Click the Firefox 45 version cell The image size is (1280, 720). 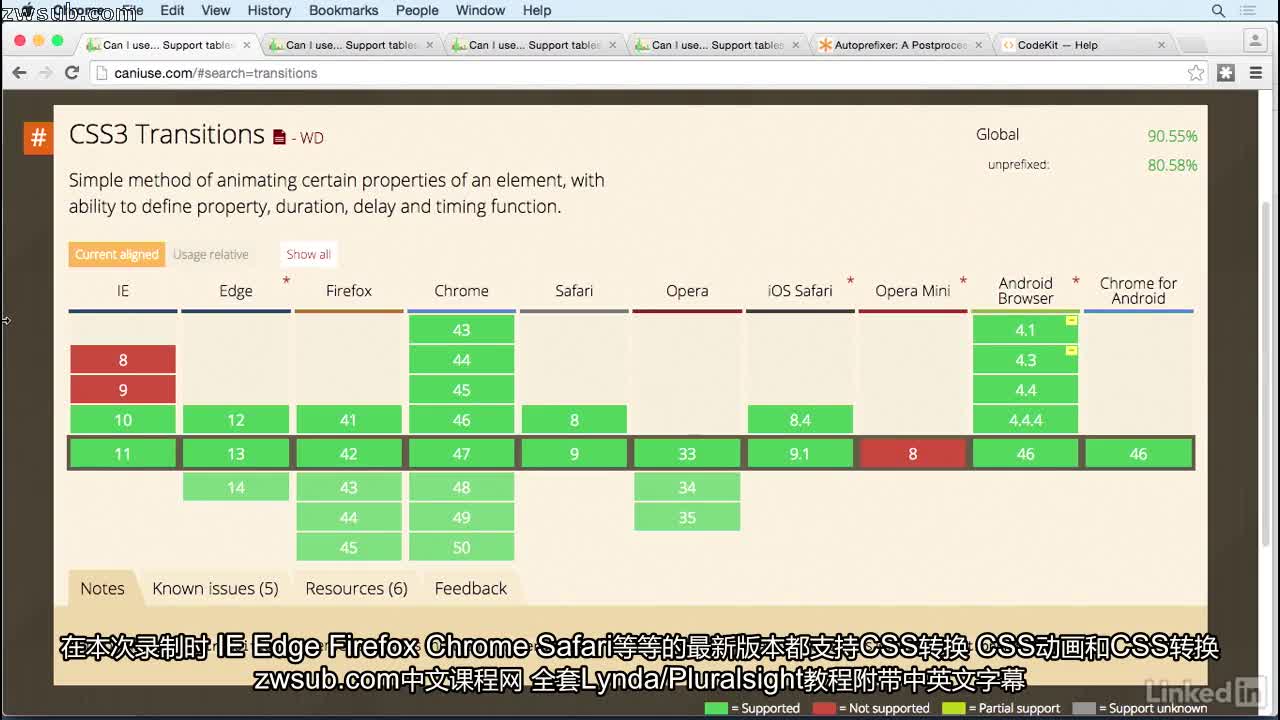pos(348,547)
